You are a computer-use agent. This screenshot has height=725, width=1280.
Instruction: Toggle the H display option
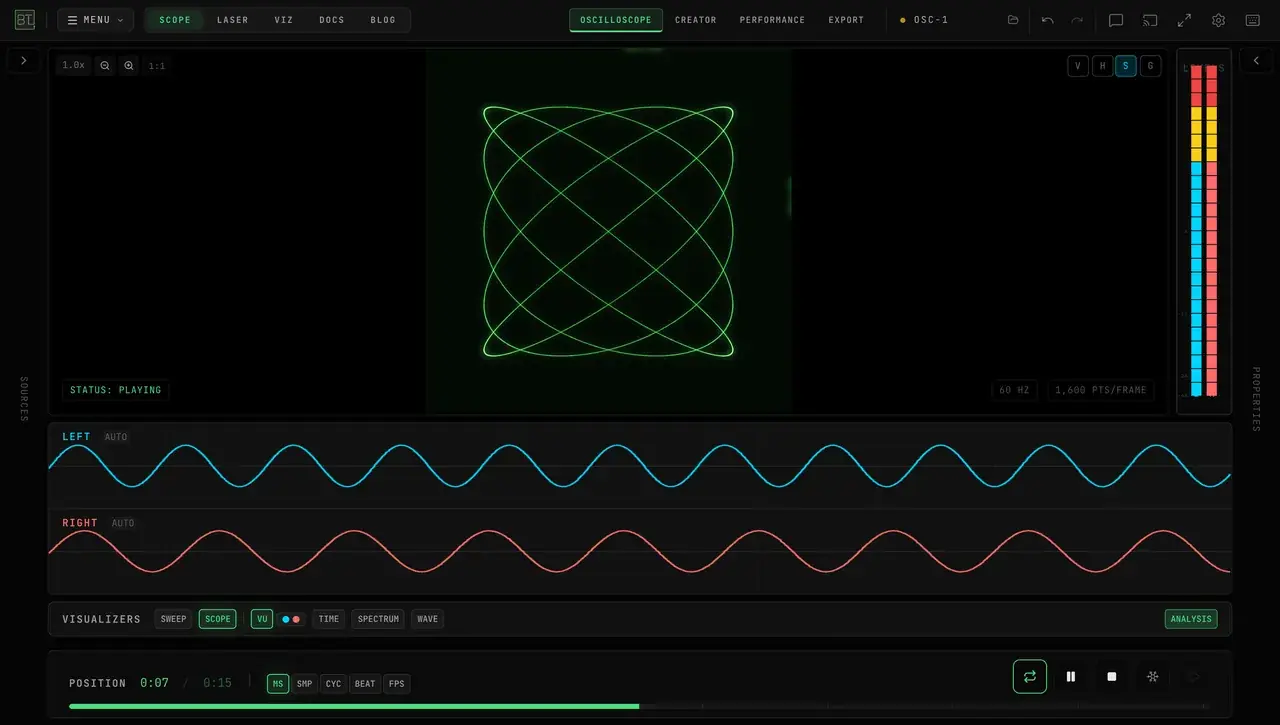tap(1102, 66)
